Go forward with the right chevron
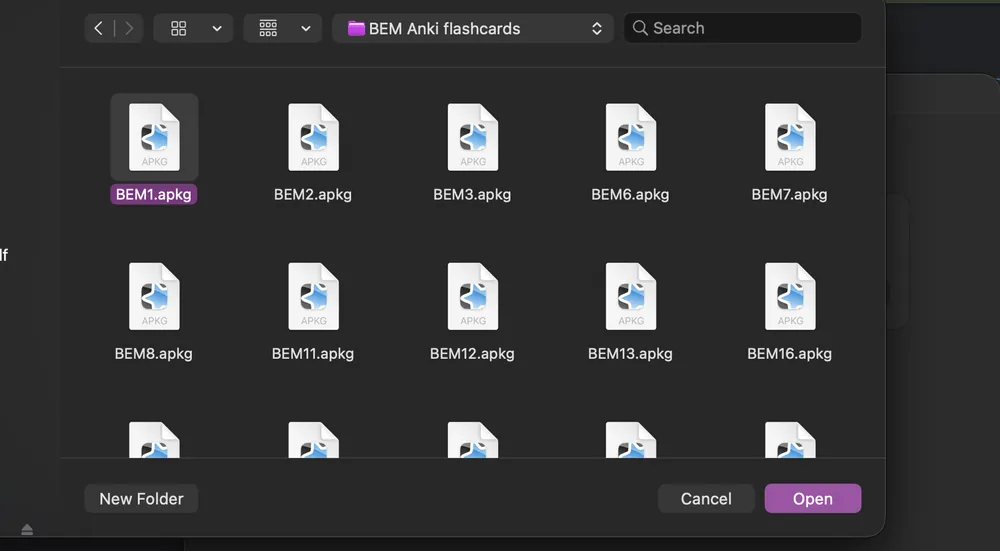Viewport: 1000px width, 551px height. point(129,28)
